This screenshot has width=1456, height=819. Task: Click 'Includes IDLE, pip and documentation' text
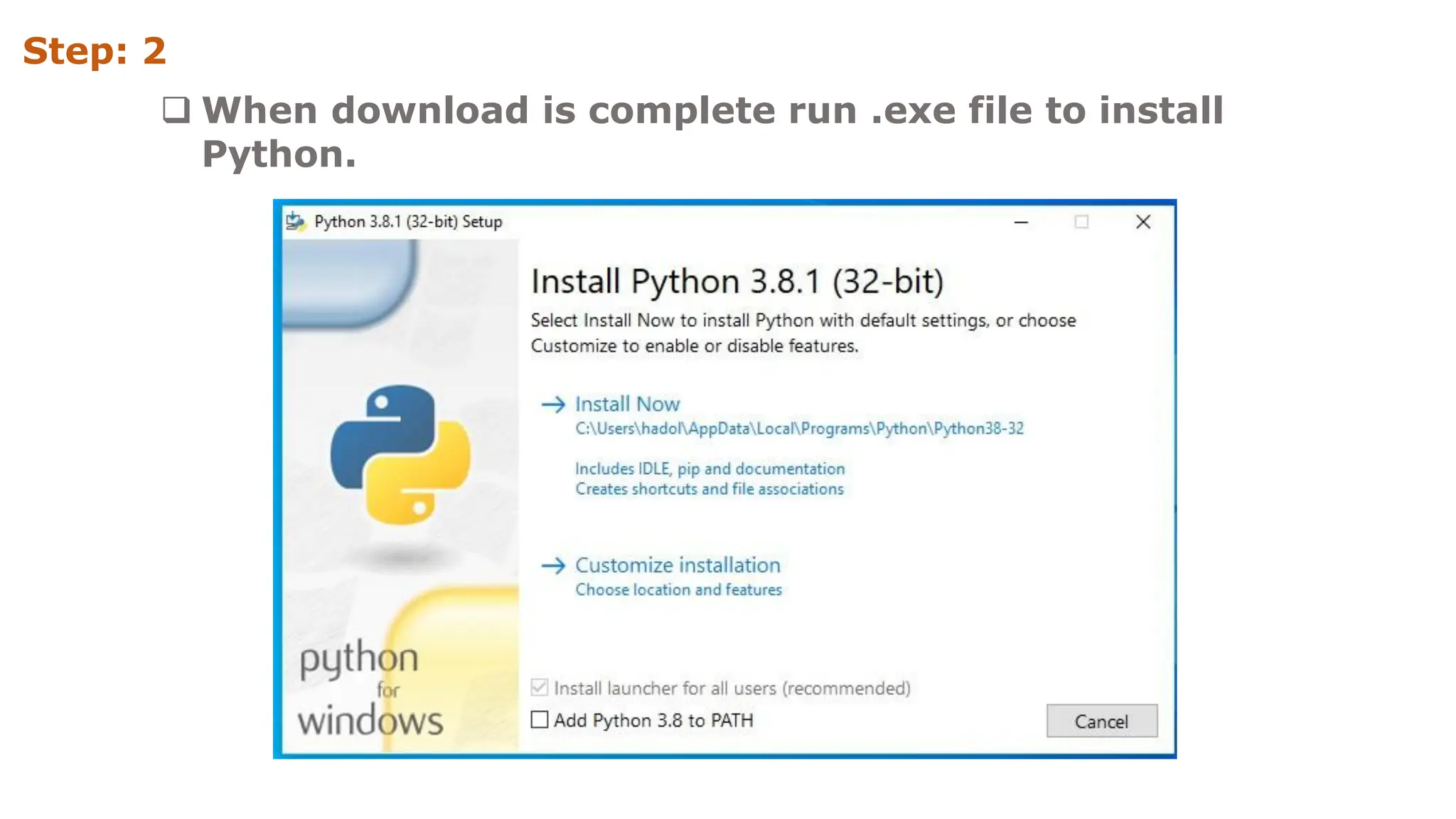pos(710,469)
